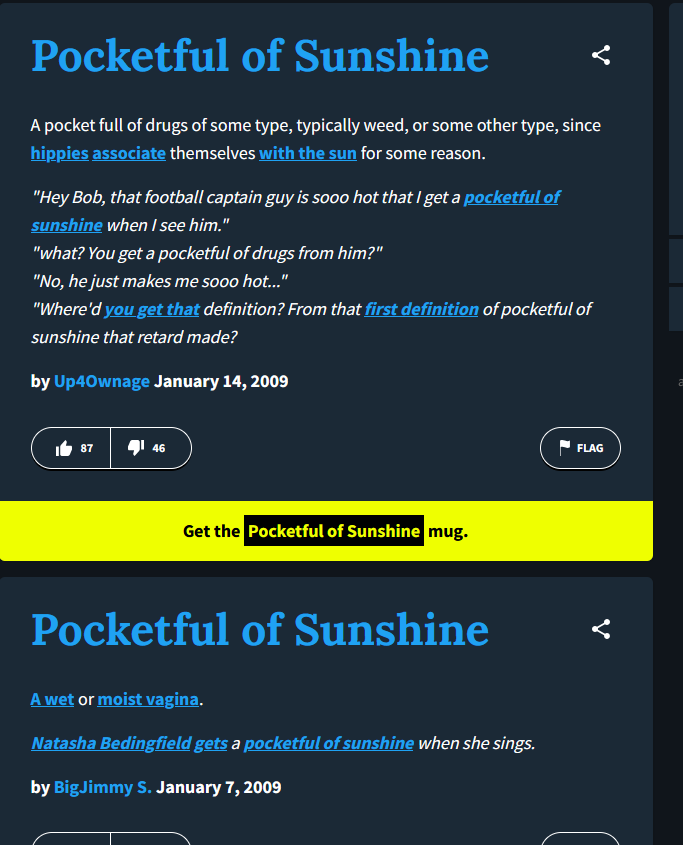Follow the "Natasha Bedingfield" link

pyautogui.click(x=111, y=743)
